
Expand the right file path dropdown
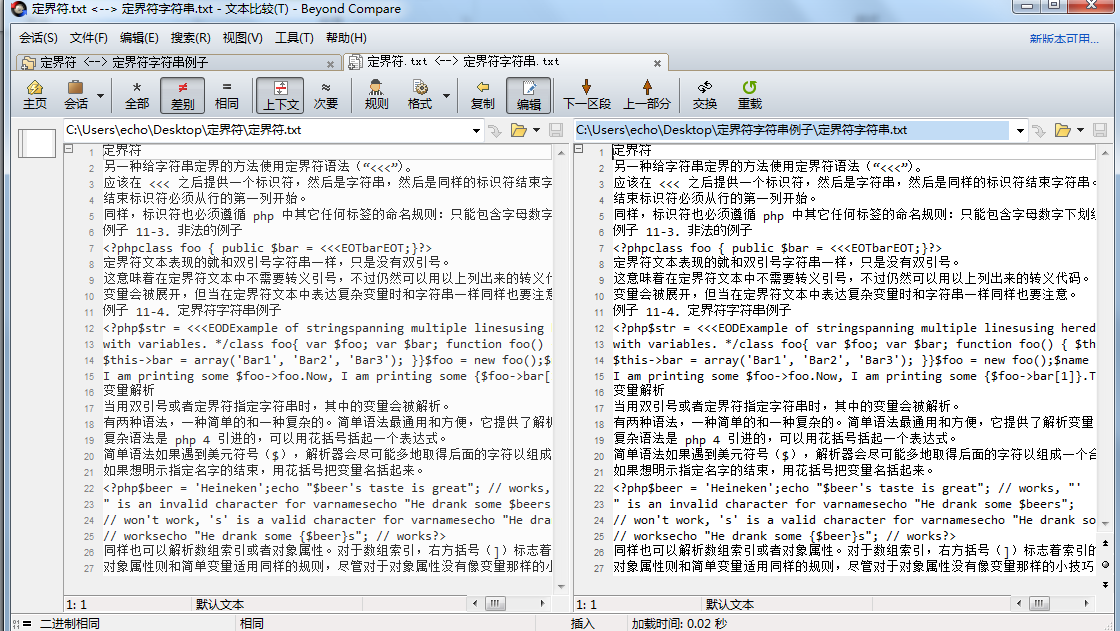tap(1019, 130)
